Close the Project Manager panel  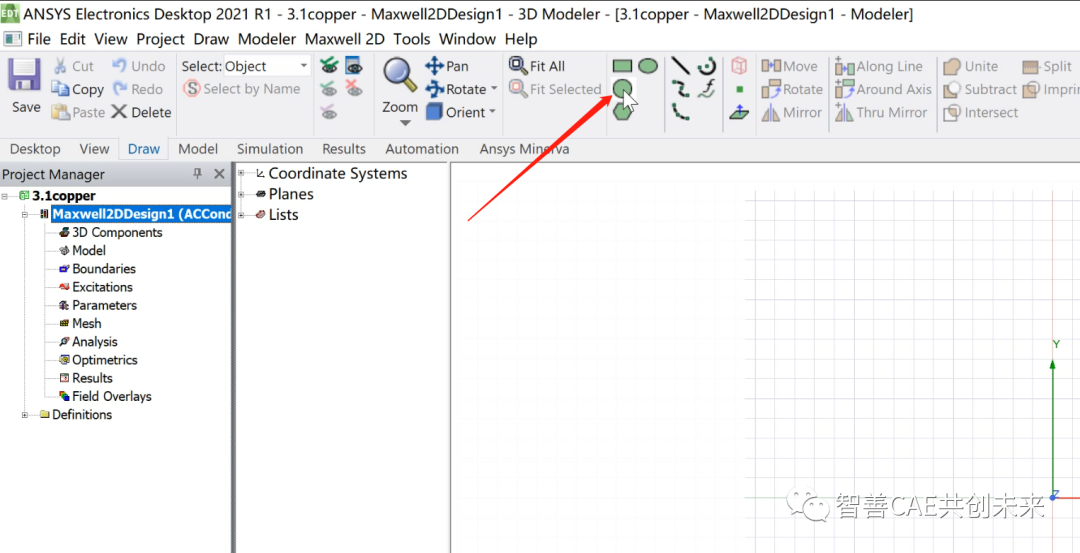coord(219,174)
